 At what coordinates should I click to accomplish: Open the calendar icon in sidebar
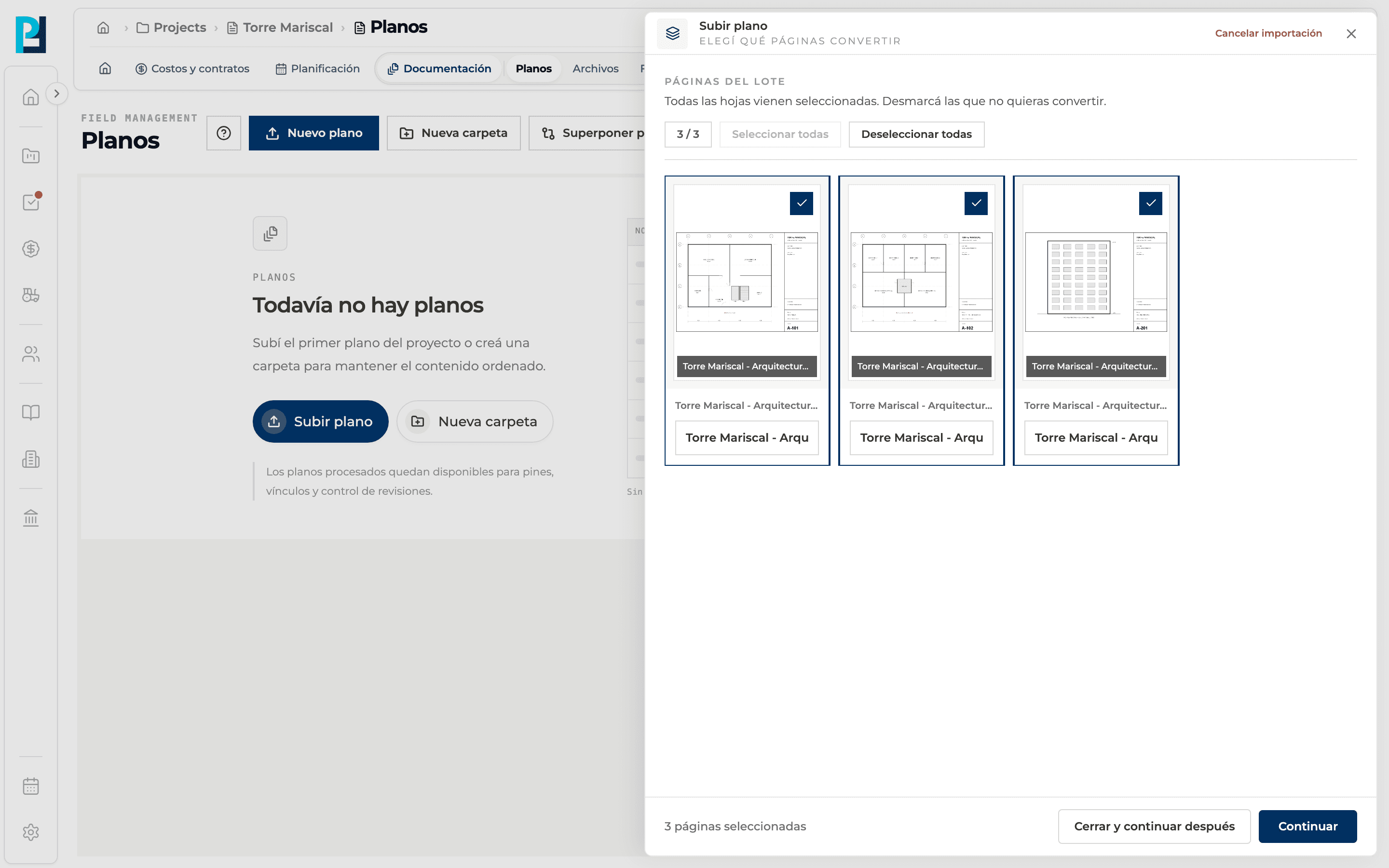tap(30, 786)
